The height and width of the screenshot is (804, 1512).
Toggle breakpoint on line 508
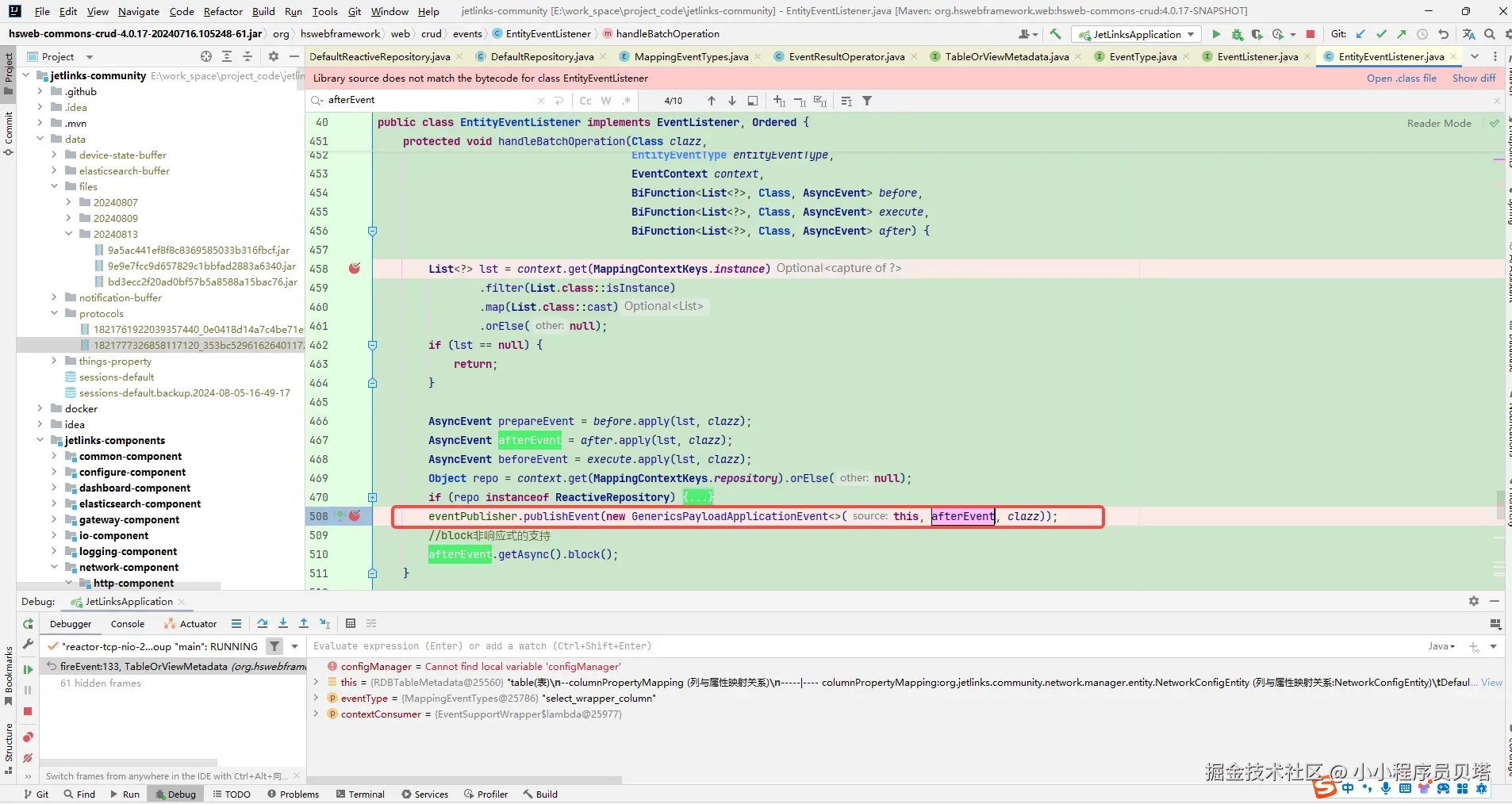[355, 516]
